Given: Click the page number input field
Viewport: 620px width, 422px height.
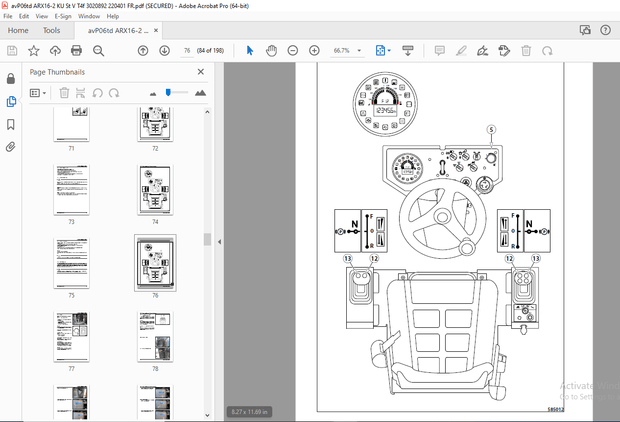Looking at the screenshot, I should pos(187,51).
